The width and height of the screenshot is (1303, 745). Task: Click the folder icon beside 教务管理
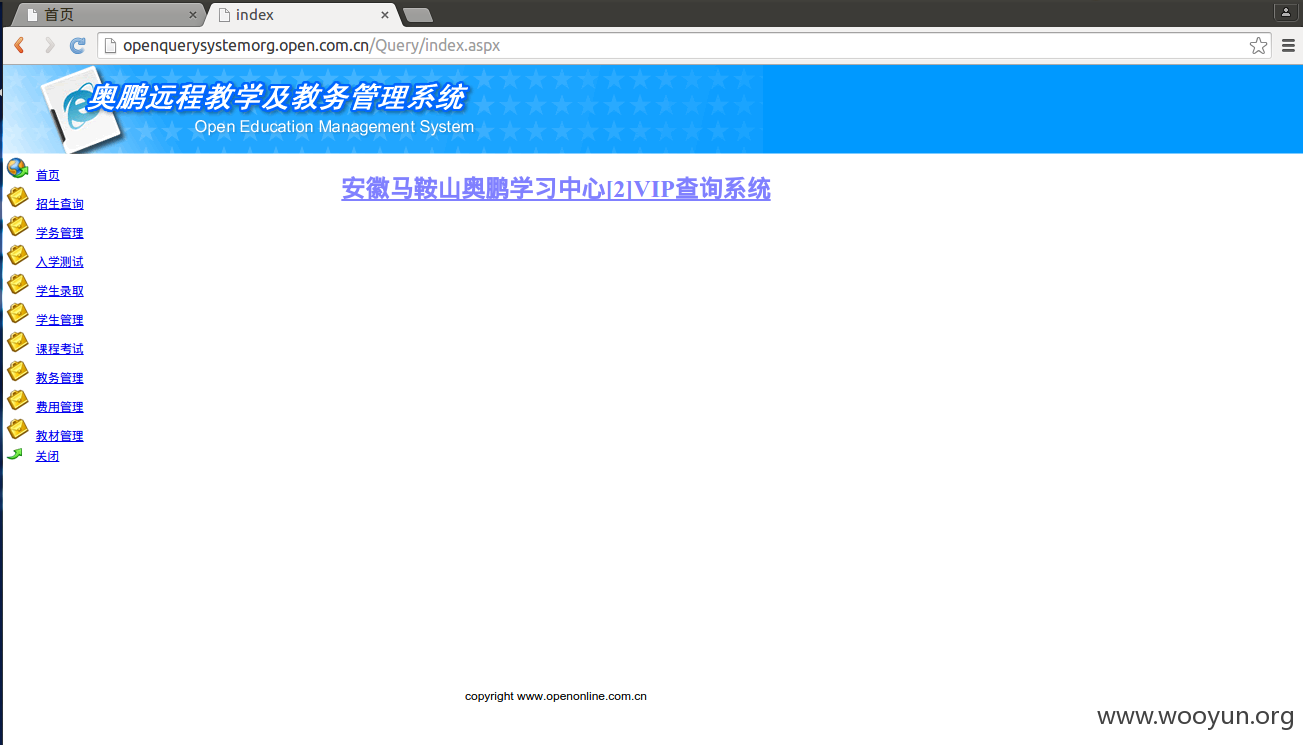pos(17,371)
